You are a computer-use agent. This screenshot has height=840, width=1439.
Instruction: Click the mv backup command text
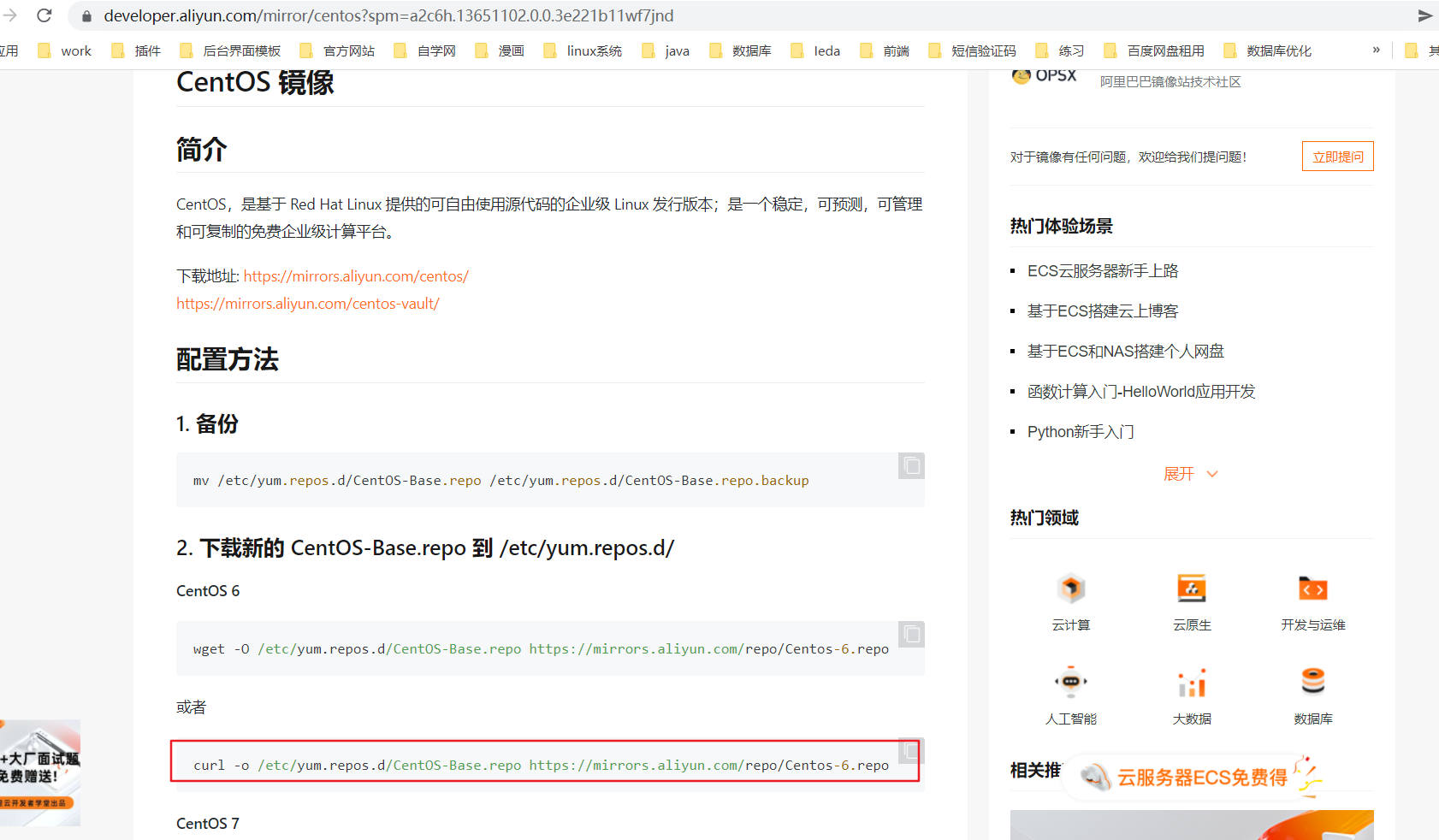(x=500, y=481)
